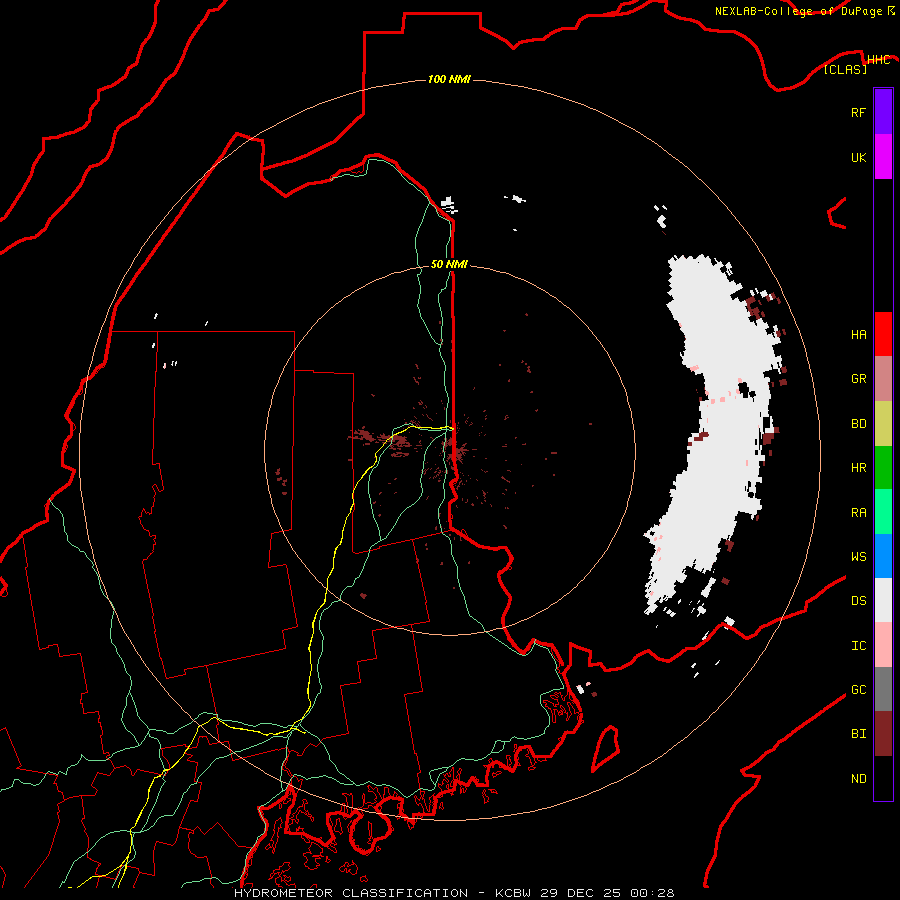The height and width of the screenshot is (900, 900).
Task: Click the BI legend label
Action: click(x=858, y=734)
